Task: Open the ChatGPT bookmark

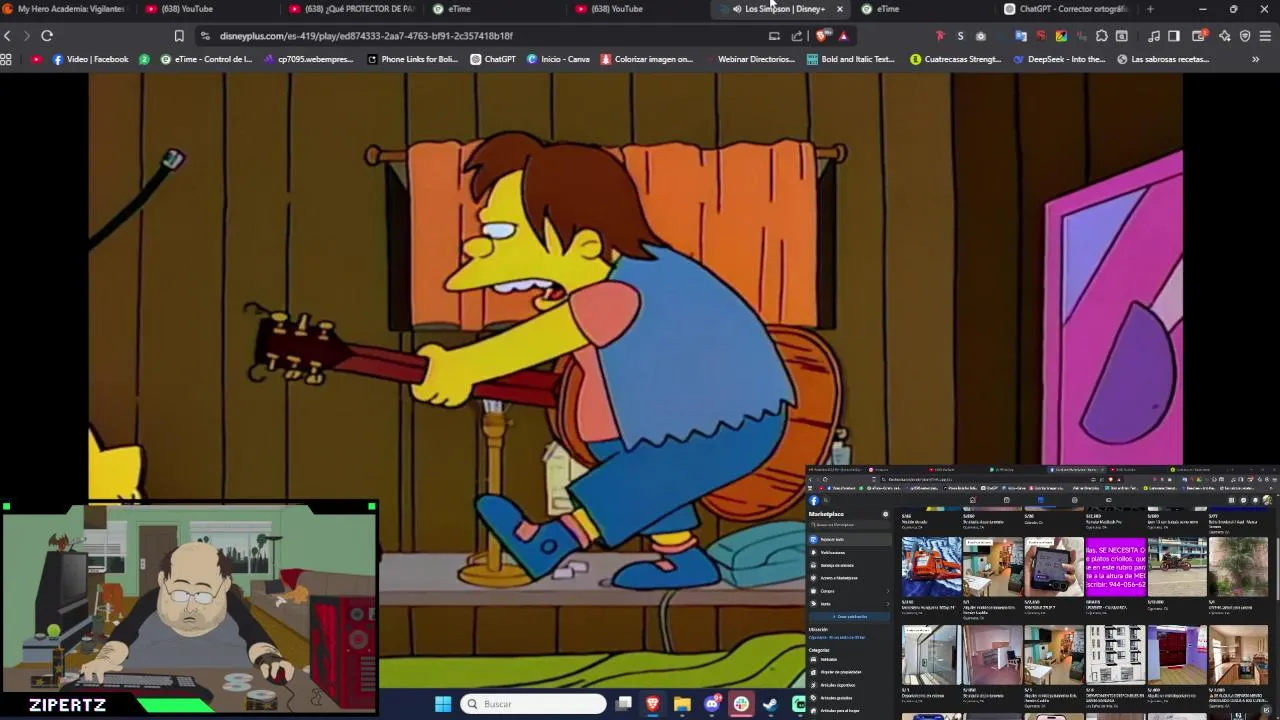Action: 493,59
